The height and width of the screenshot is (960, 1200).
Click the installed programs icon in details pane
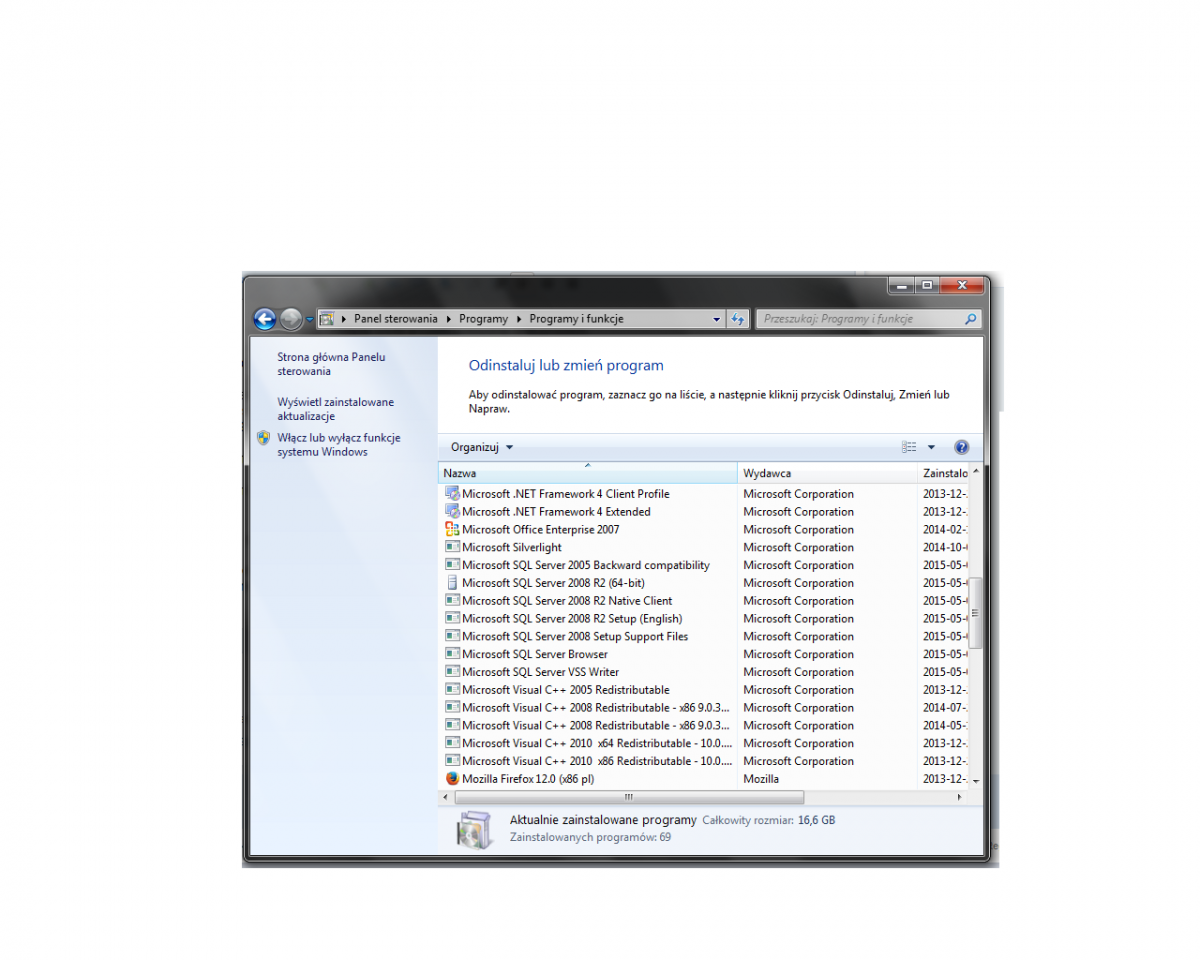coord(474,830)
